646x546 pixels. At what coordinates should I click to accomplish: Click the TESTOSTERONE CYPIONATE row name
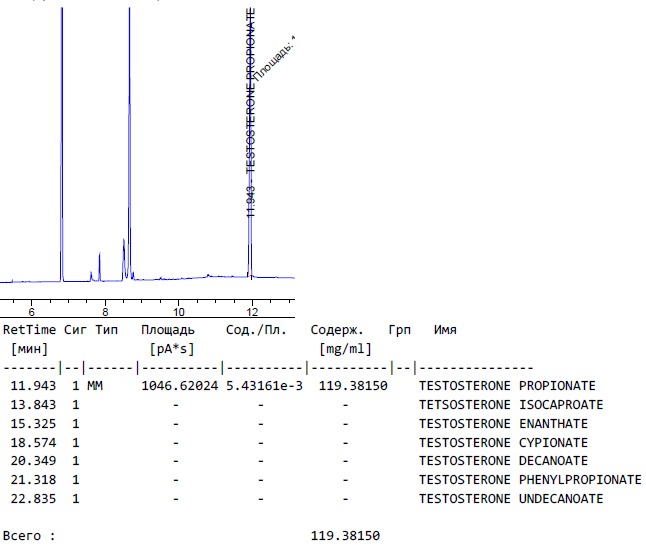(x=502, y=443)
